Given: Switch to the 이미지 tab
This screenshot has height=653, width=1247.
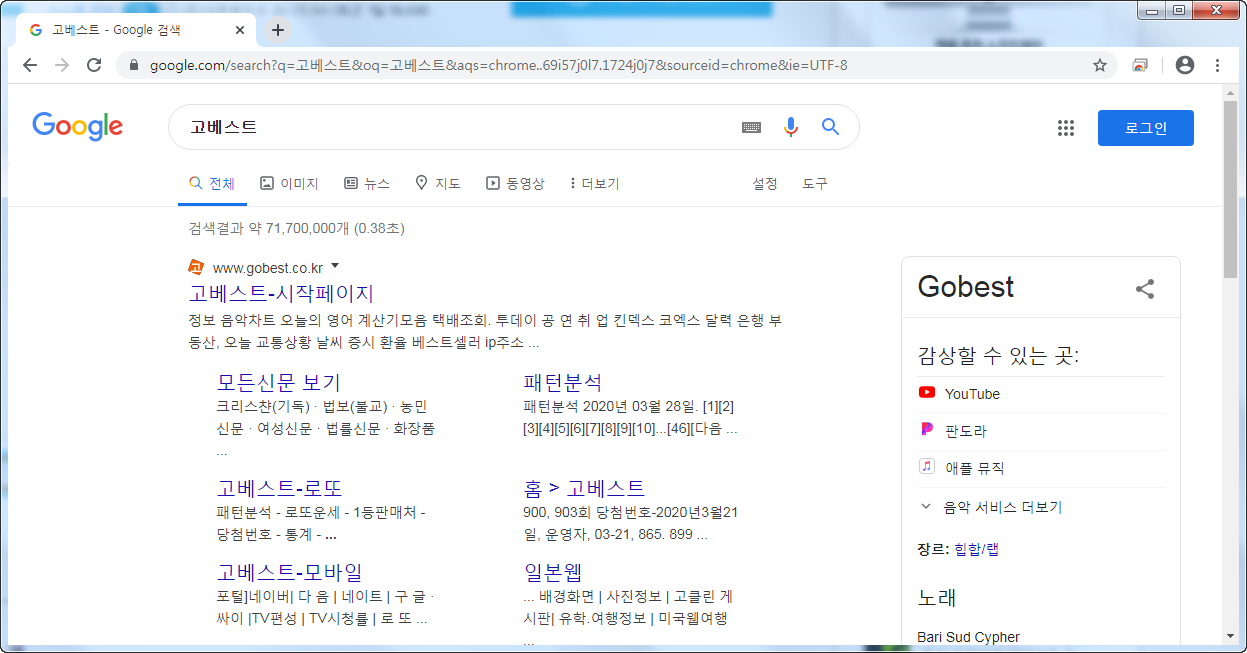Looking at the screenshot, I should pos(289,184).
